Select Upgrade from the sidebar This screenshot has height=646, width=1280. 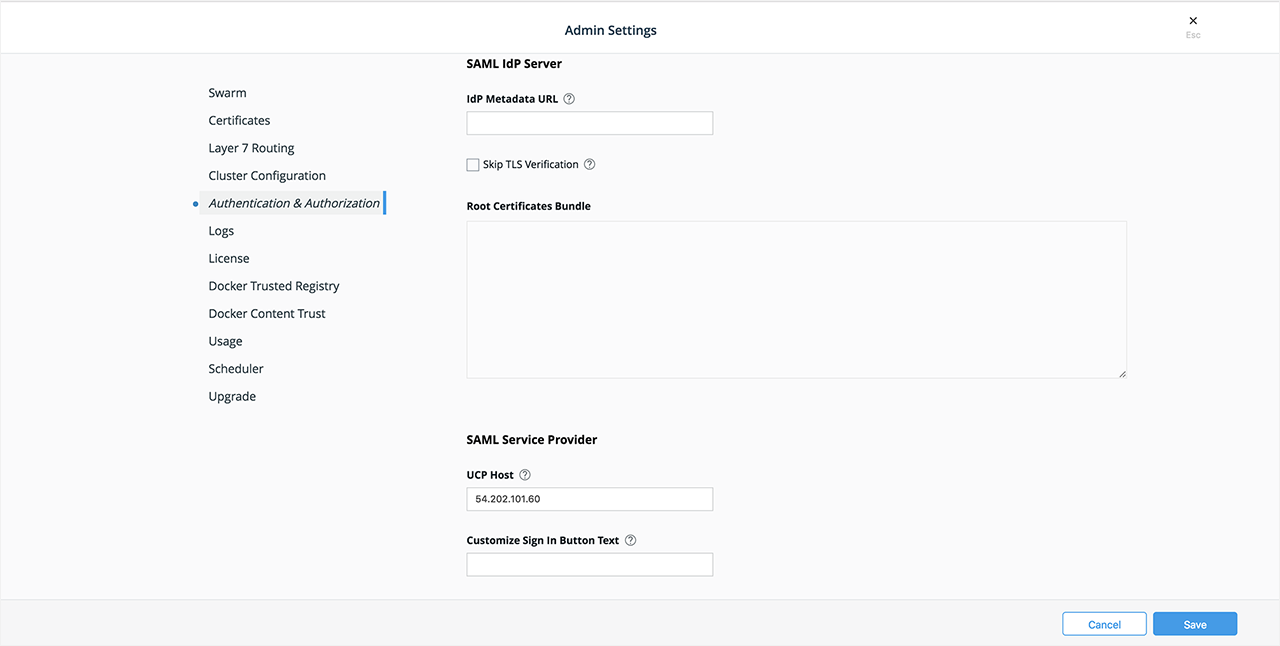coord(232,396)
